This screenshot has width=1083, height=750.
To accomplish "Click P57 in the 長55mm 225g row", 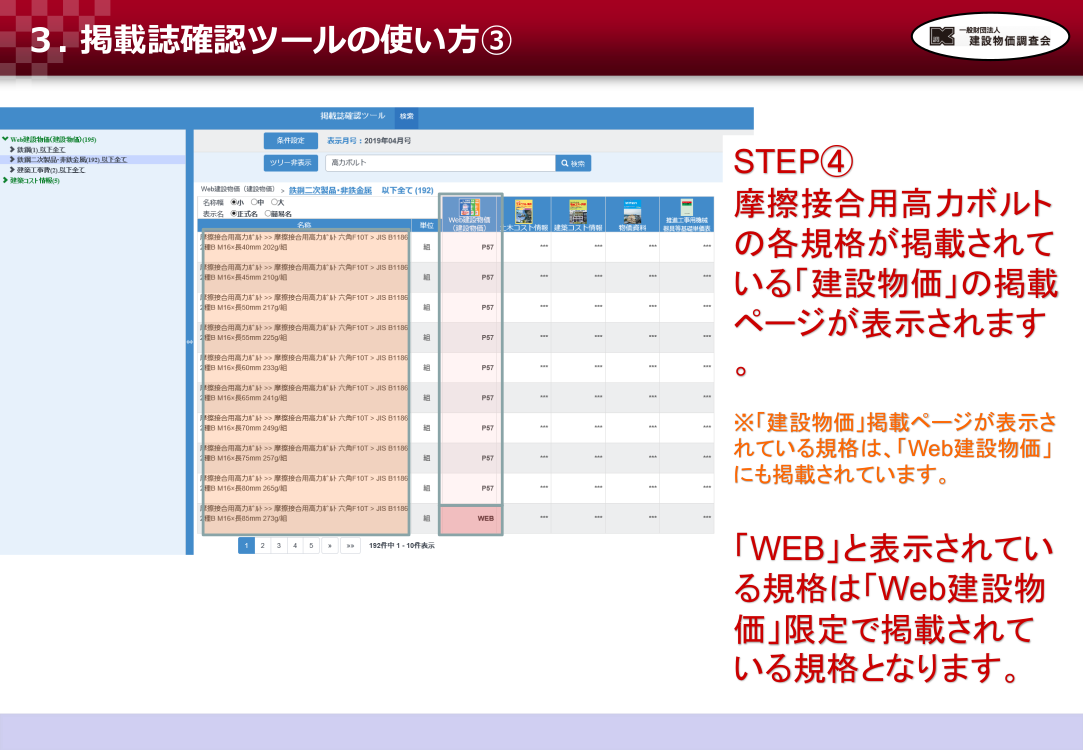I will click(488, 338).
